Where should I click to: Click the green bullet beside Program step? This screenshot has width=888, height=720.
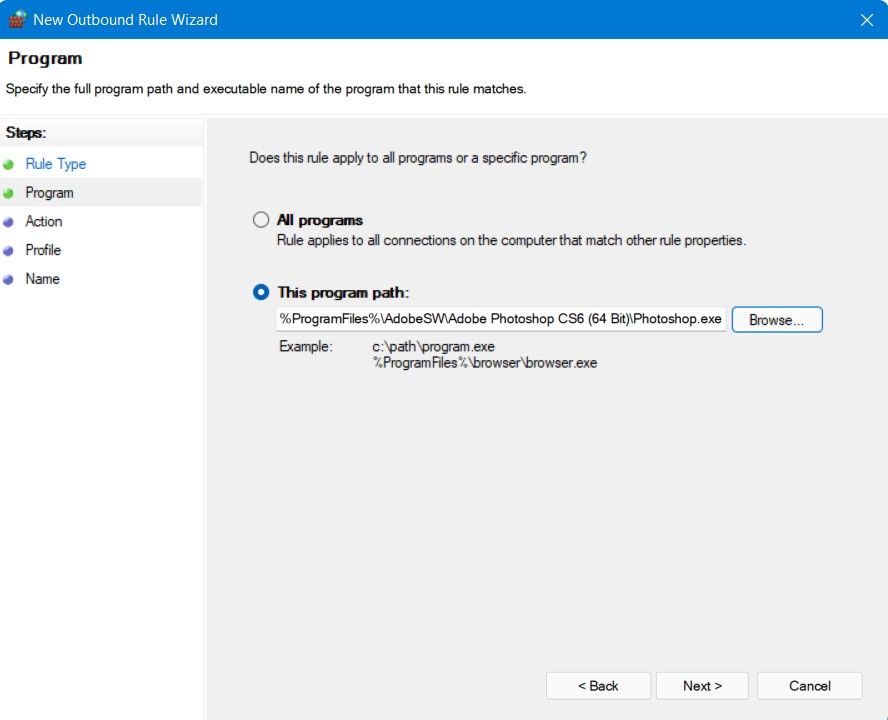pos(9,193)
